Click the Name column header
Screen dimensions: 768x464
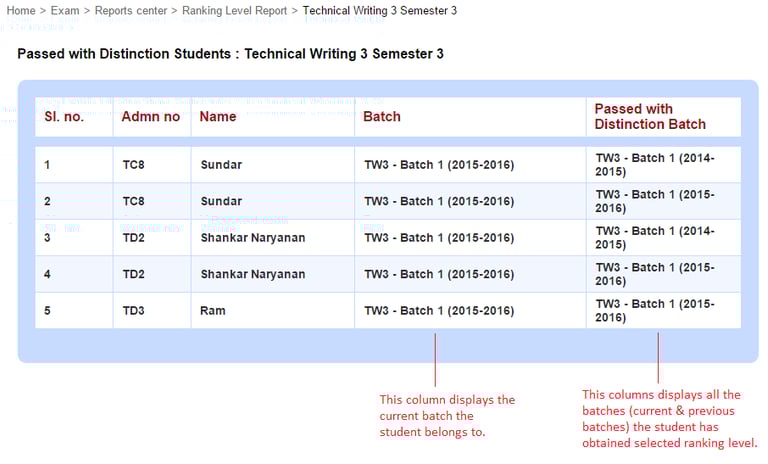(218, 116)
